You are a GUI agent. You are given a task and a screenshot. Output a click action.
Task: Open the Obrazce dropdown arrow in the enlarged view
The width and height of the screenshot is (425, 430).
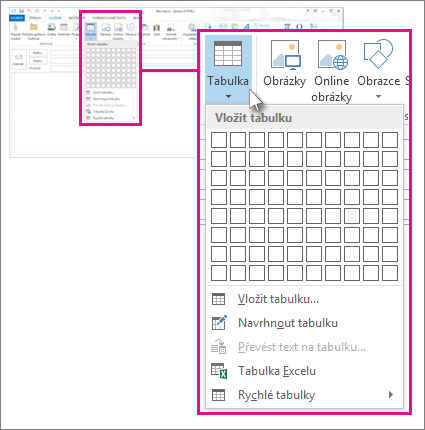pyautogui.click(x=378, y=97)
